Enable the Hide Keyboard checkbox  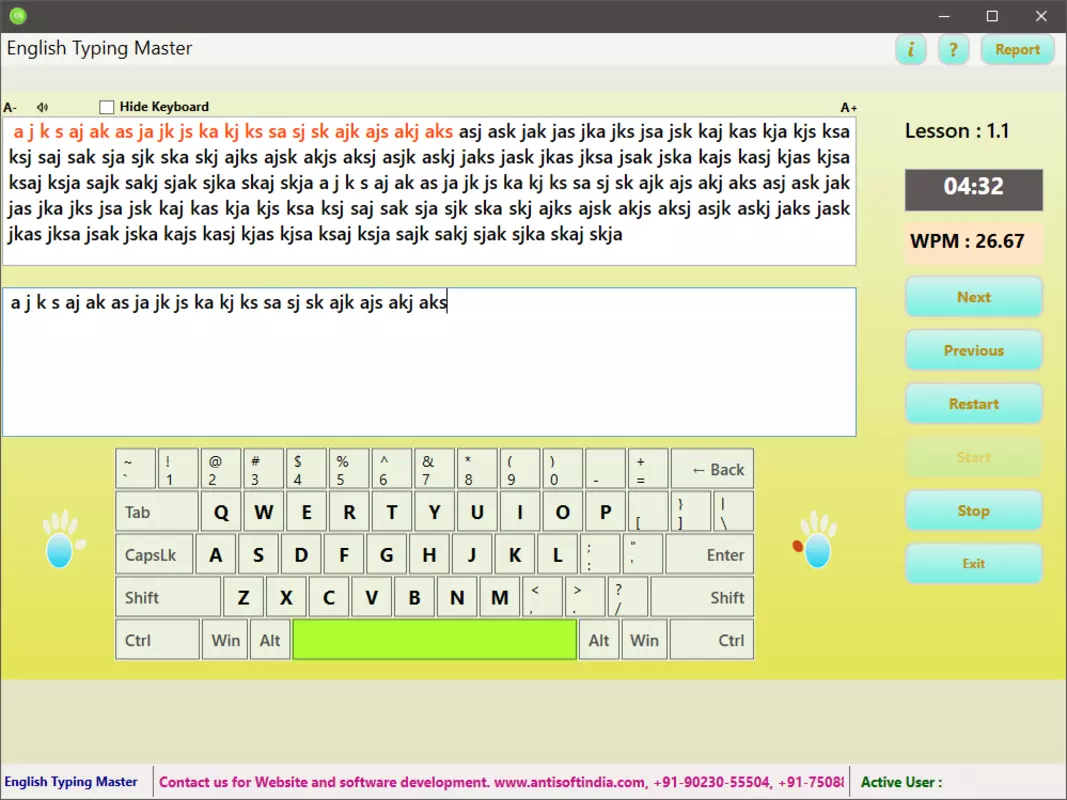107,107
